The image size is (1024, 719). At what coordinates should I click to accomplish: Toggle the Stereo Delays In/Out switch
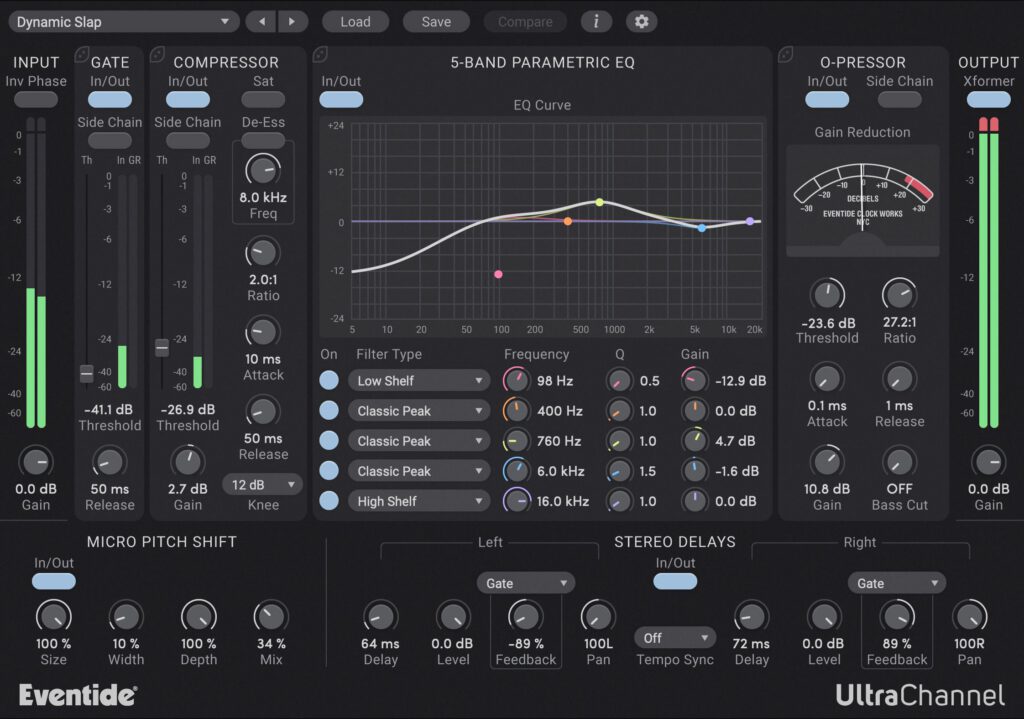(675, 581)
